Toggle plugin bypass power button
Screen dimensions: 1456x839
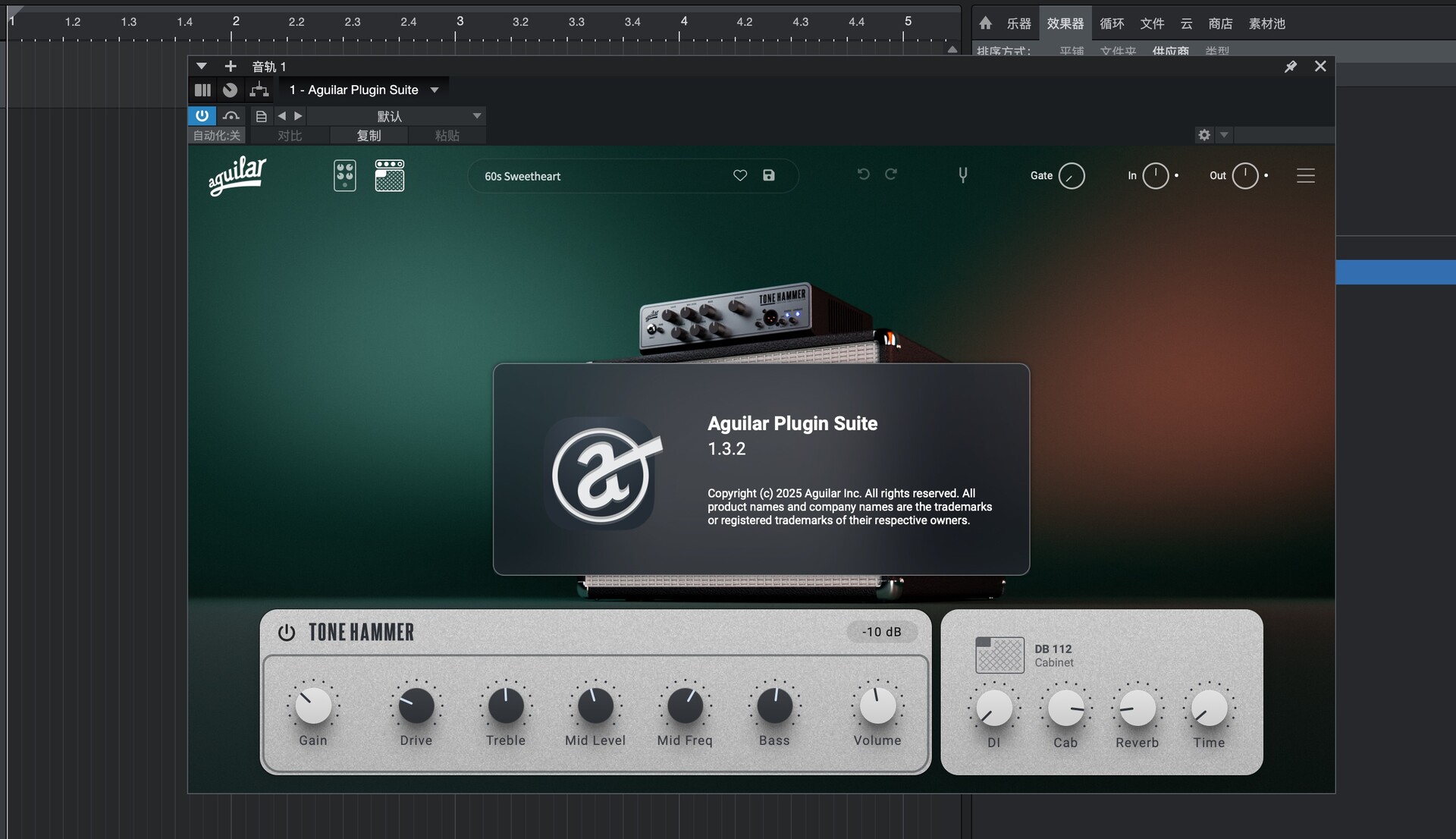tap(202, 116)
